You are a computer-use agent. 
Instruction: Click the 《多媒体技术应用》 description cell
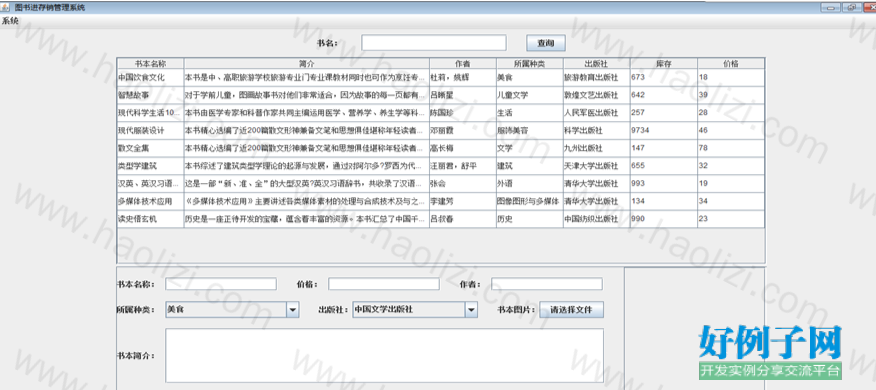(307, 201)
